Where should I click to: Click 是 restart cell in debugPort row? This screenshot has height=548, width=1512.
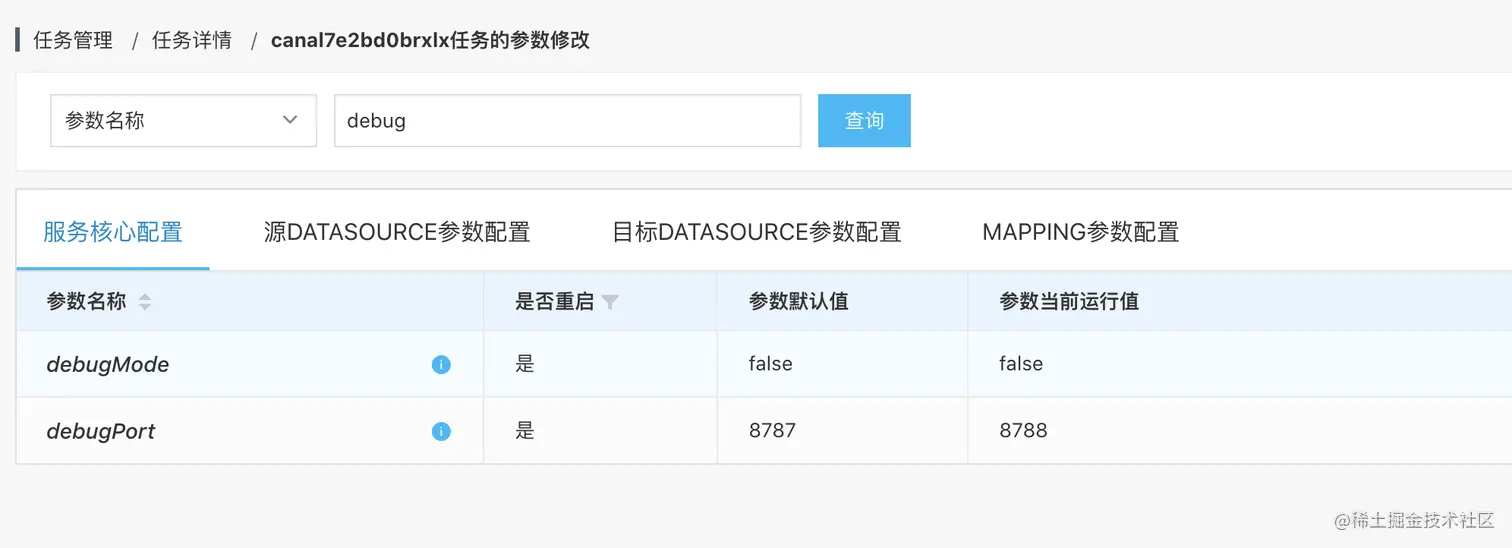pyautogui.click(x=525, y=431)
